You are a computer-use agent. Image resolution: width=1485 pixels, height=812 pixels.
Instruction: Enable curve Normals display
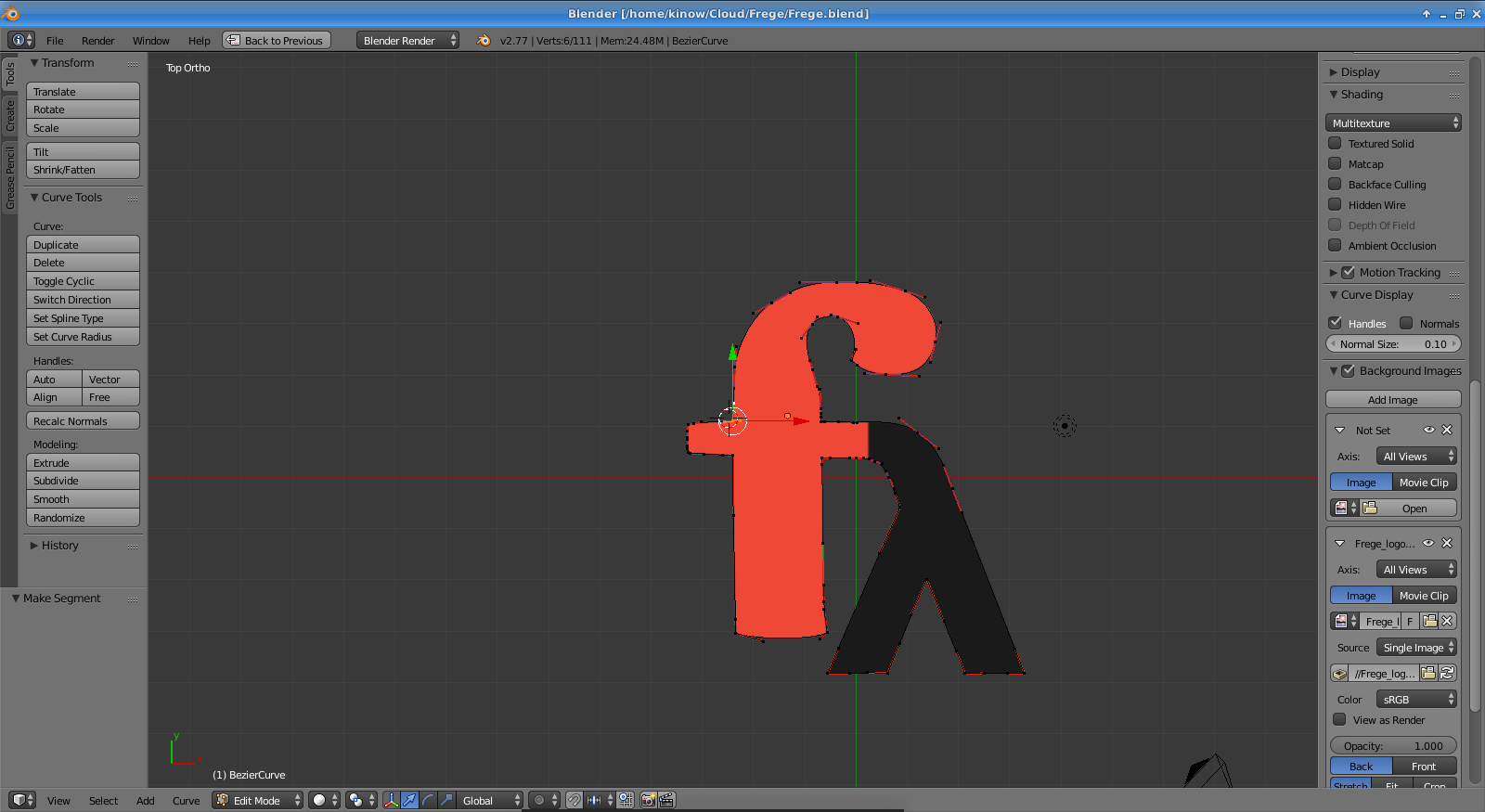click(1406, 323)
